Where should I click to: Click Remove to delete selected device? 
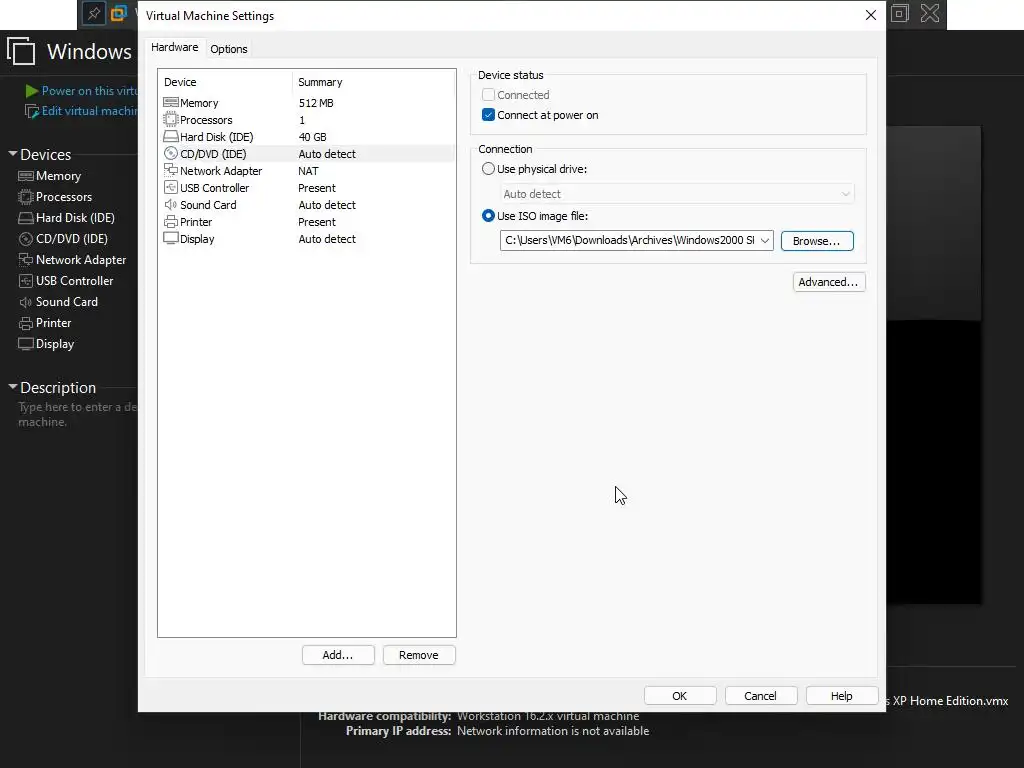[419, 655]
